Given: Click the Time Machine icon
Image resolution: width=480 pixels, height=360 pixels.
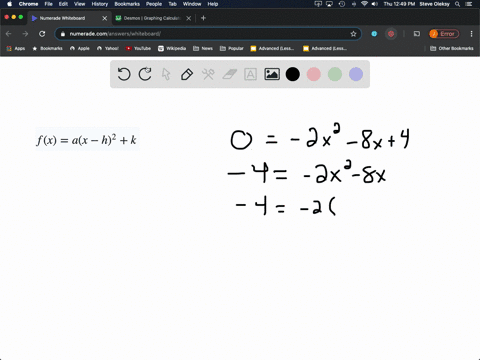Looking at the screenshot, I should pyautogui.click(x=342, y=4).
